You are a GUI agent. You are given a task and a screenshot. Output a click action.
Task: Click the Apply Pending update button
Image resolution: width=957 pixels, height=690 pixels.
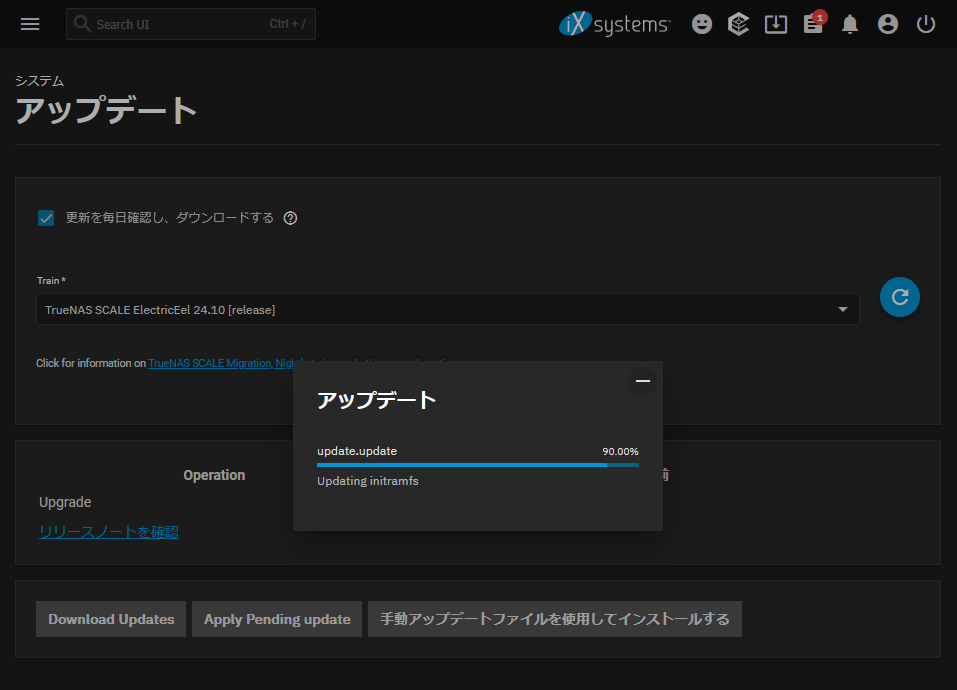[277, 619]
